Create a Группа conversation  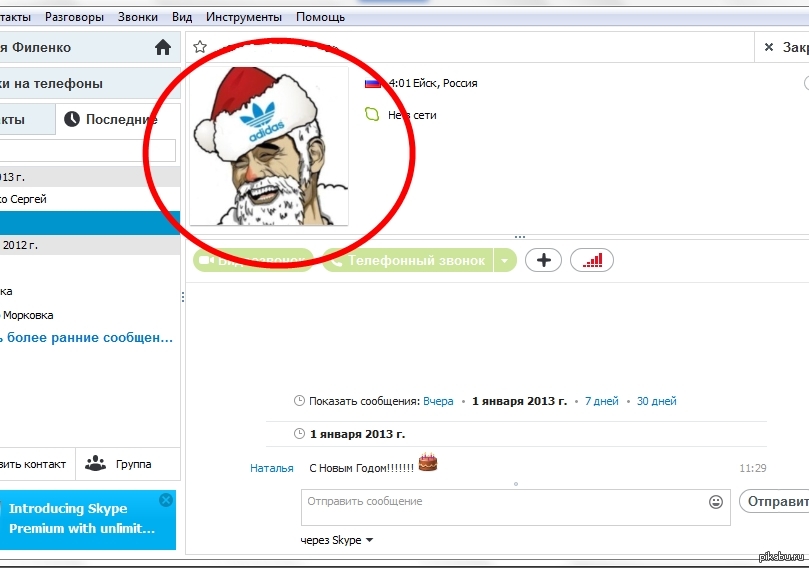click(128, 464)
